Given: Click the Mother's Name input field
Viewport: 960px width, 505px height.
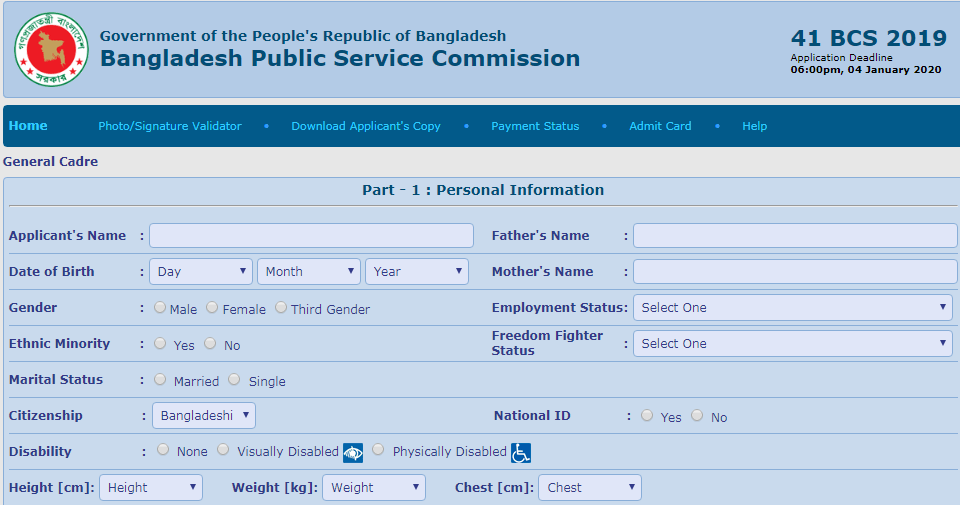Looking at the screenshot, I should [795, 272].
